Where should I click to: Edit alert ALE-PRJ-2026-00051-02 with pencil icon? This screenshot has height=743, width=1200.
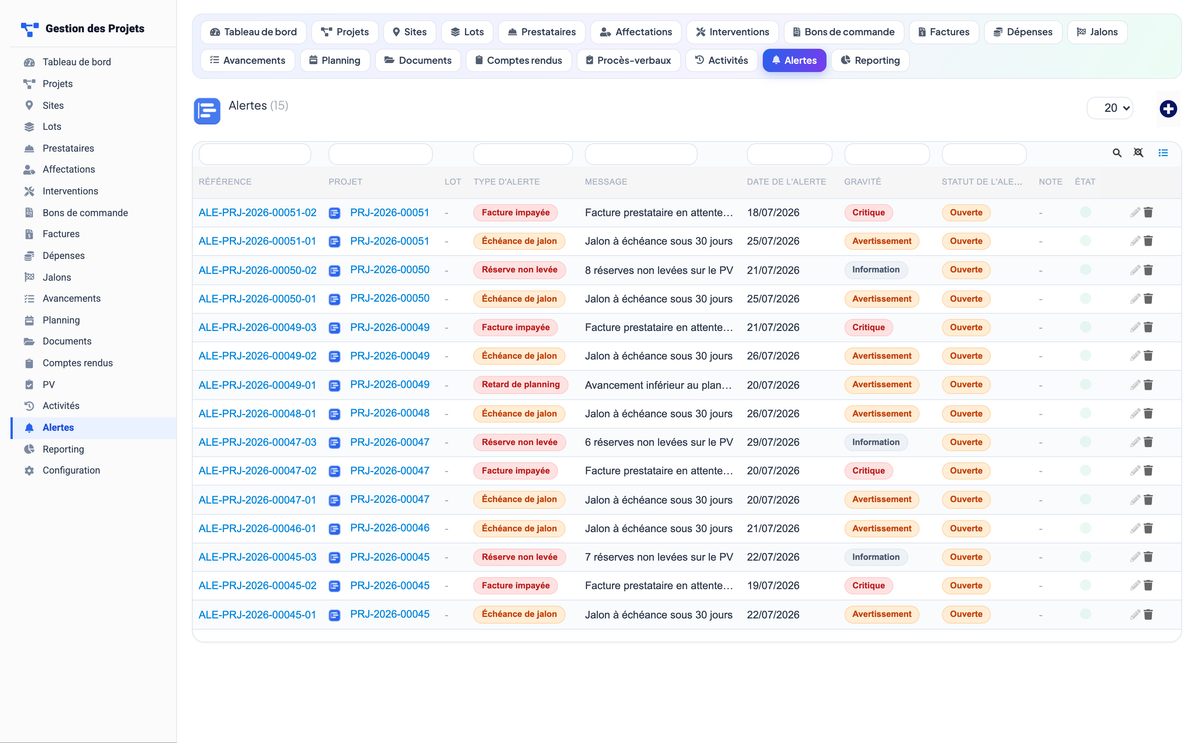[1135, 213]
